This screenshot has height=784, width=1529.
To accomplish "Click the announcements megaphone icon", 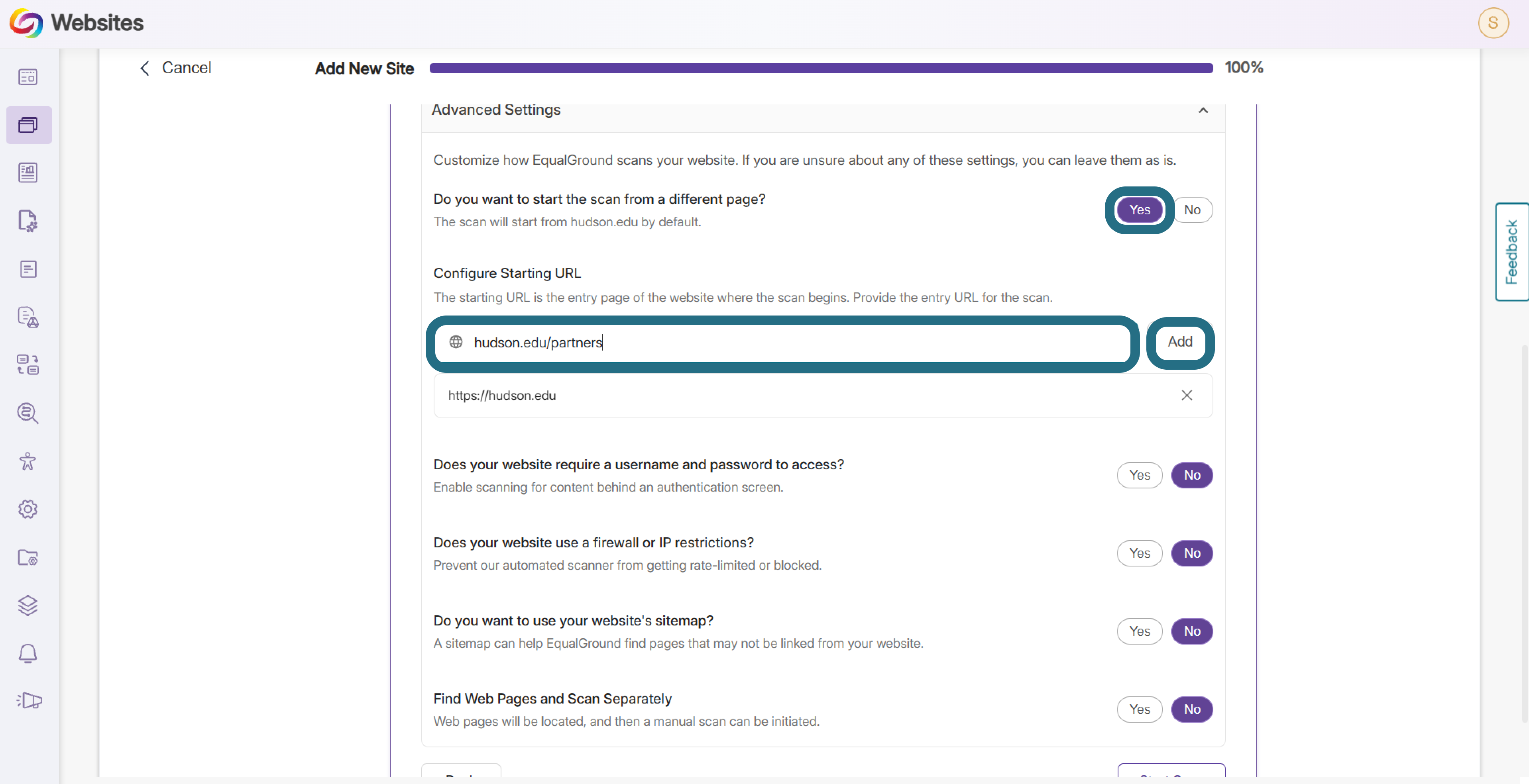I will click(28, 701).
